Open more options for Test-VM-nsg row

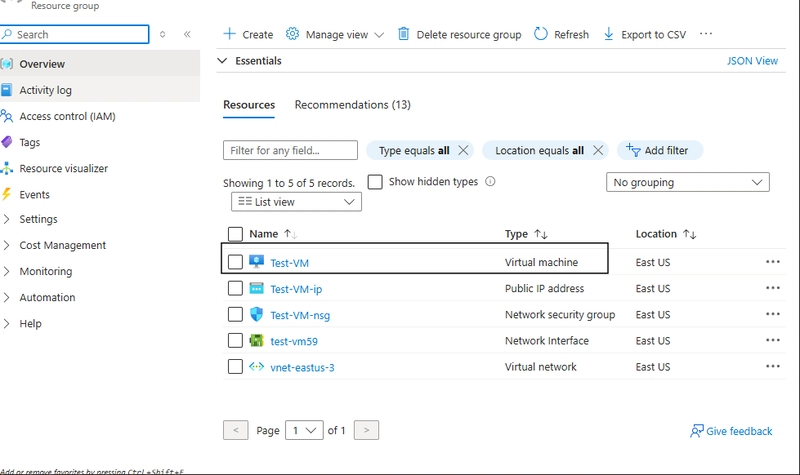tap(773, 314)
